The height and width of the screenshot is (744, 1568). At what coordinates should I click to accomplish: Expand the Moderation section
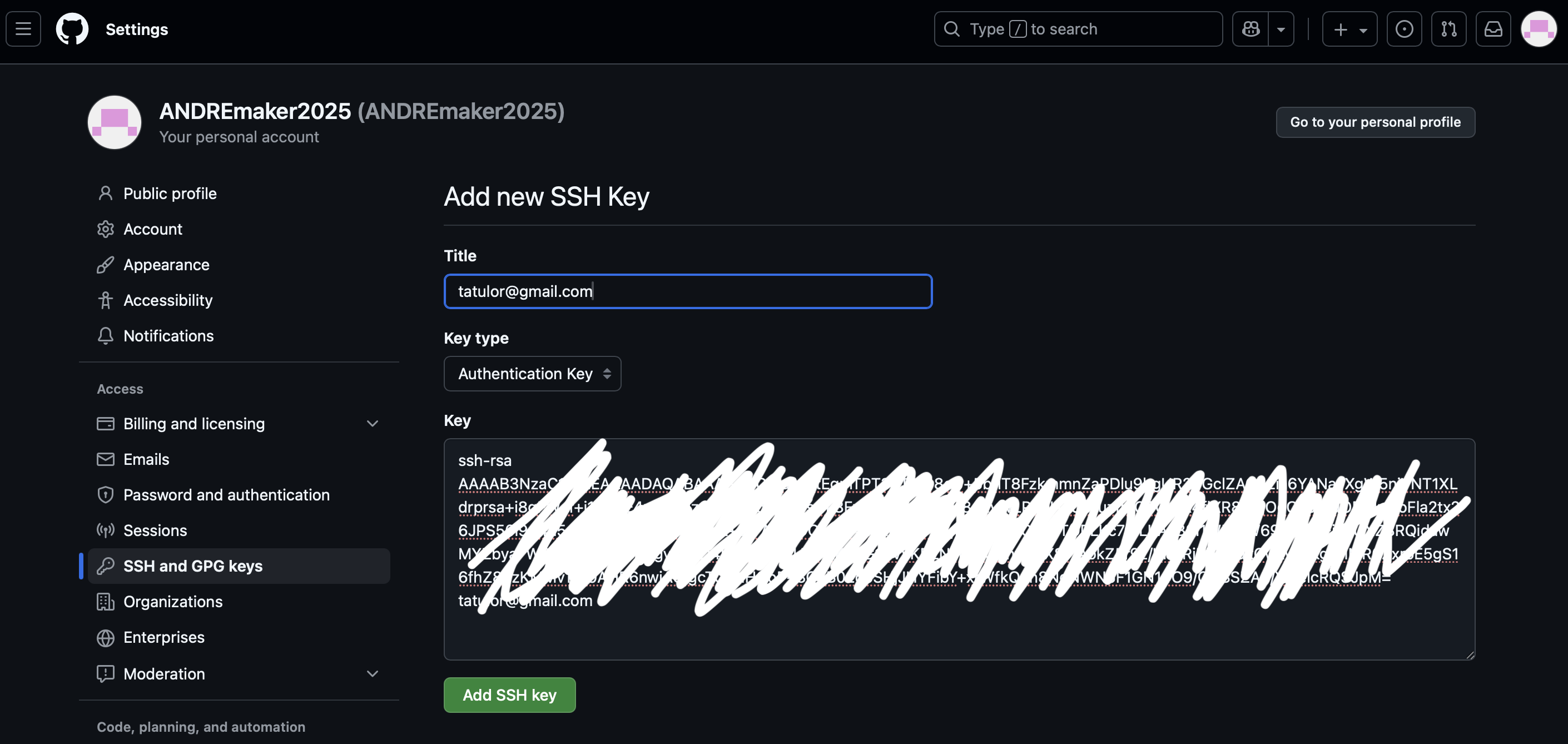372,673
